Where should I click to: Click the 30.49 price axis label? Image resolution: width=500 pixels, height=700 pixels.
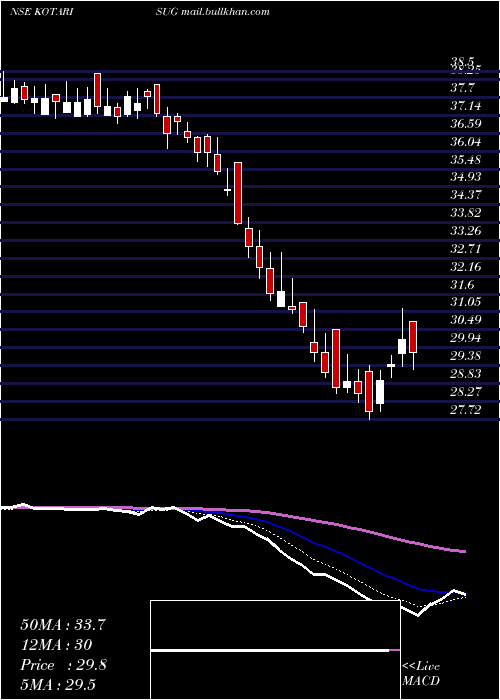[x=465, y=320]
